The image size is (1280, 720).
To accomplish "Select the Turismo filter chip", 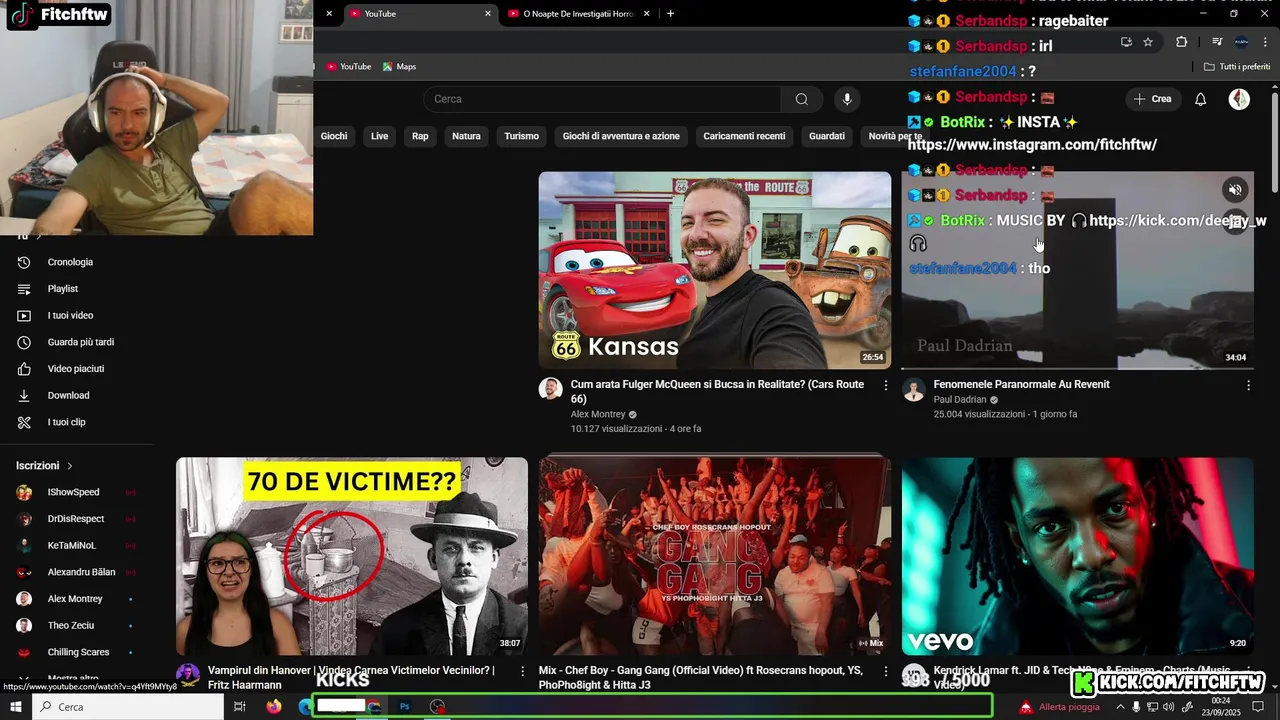I will point(522,136).
